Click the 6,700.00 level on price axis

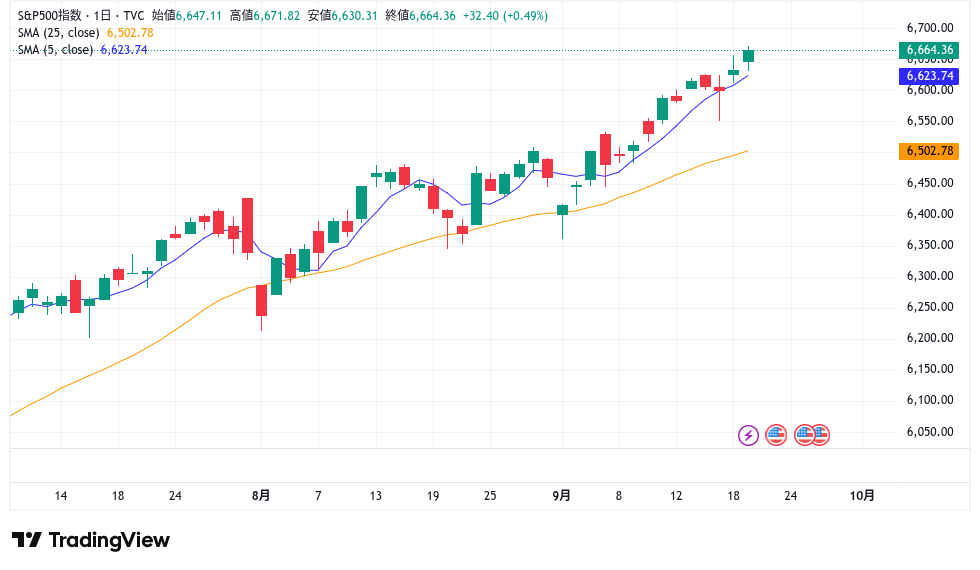pyautogui.click(x=927, y=28)
